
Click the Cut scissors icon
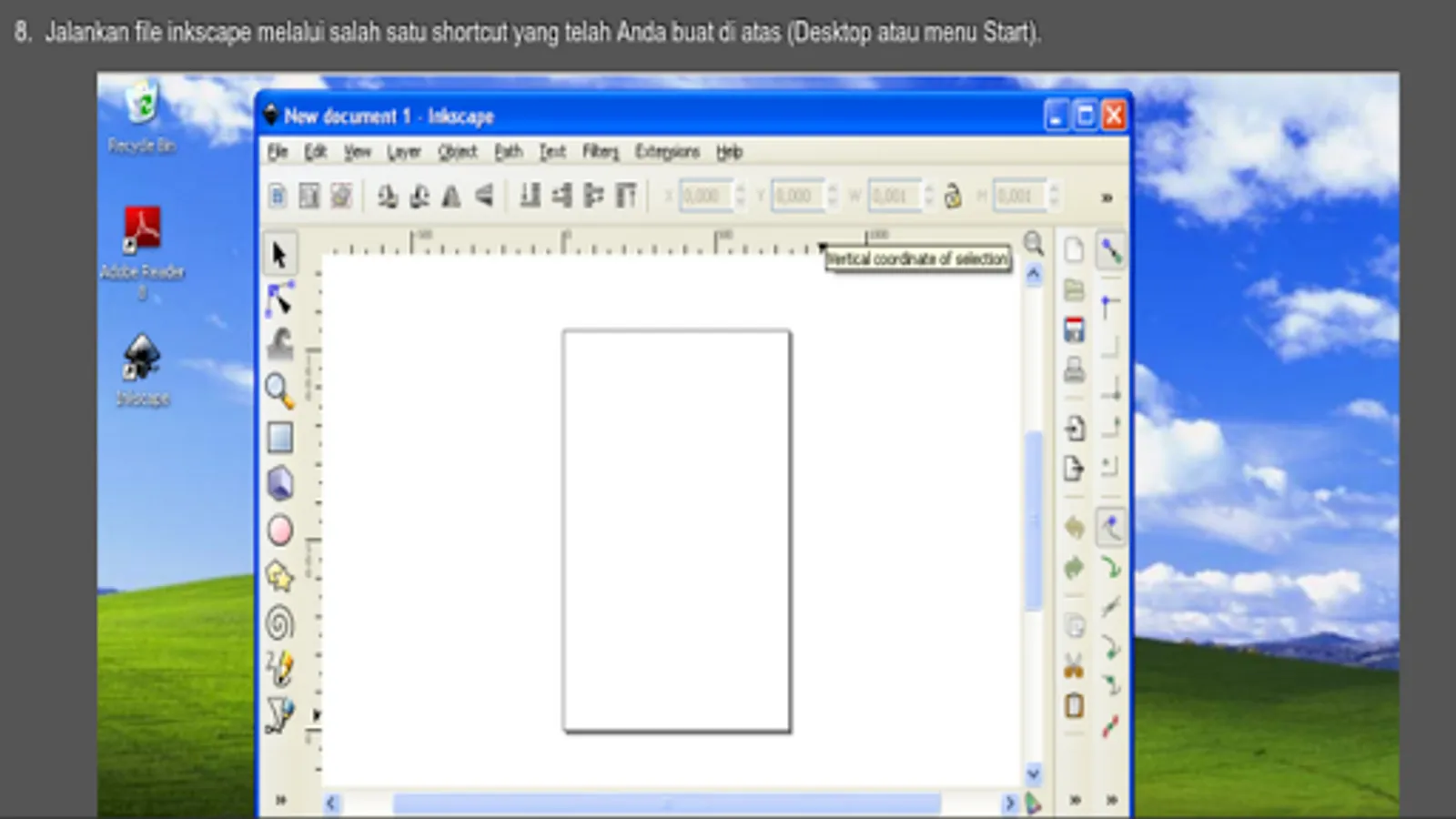(1074, 667)
